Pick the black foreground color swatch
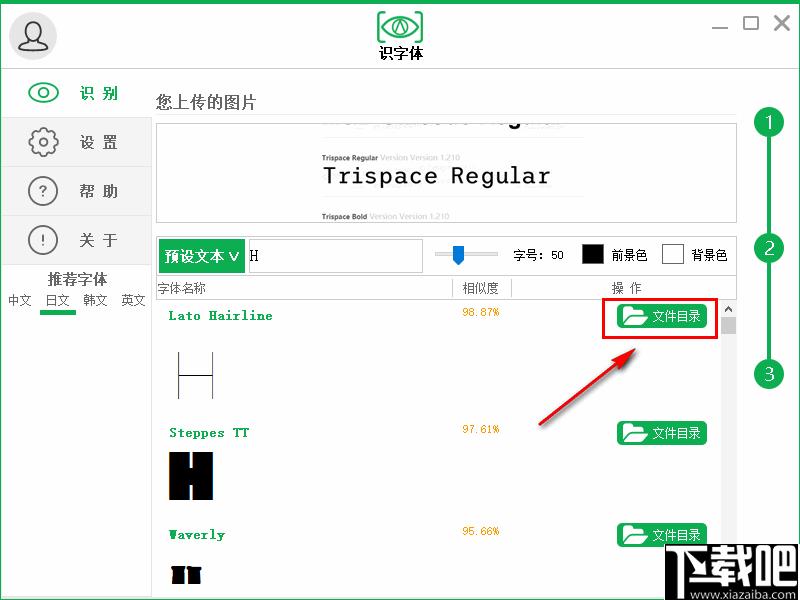Viewport: 800px width, 600px height. [x=593, y=254]
